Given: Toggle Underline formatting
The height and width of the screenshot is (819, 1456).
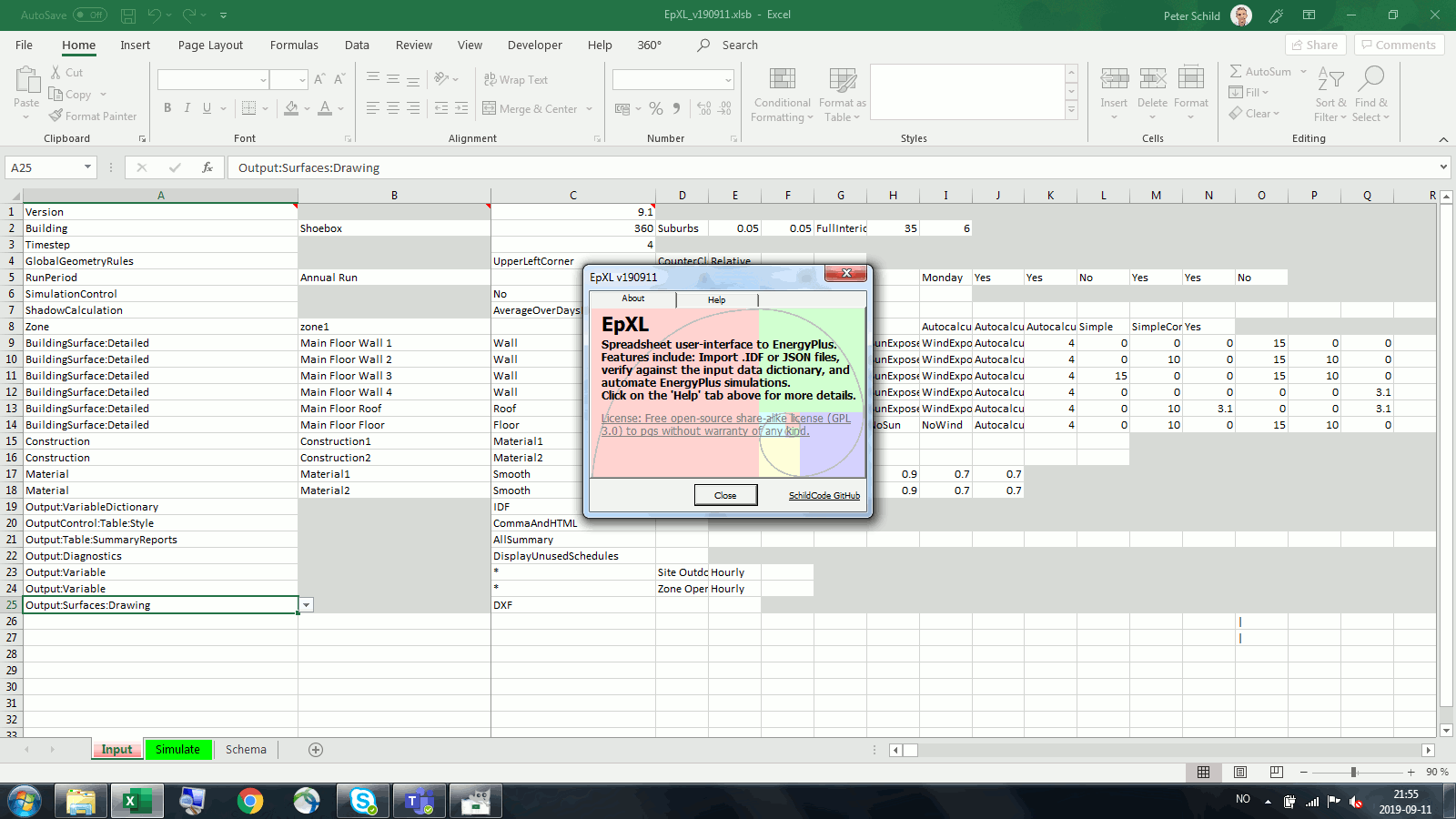Looking at the screenshot, I should click(207, 108).
